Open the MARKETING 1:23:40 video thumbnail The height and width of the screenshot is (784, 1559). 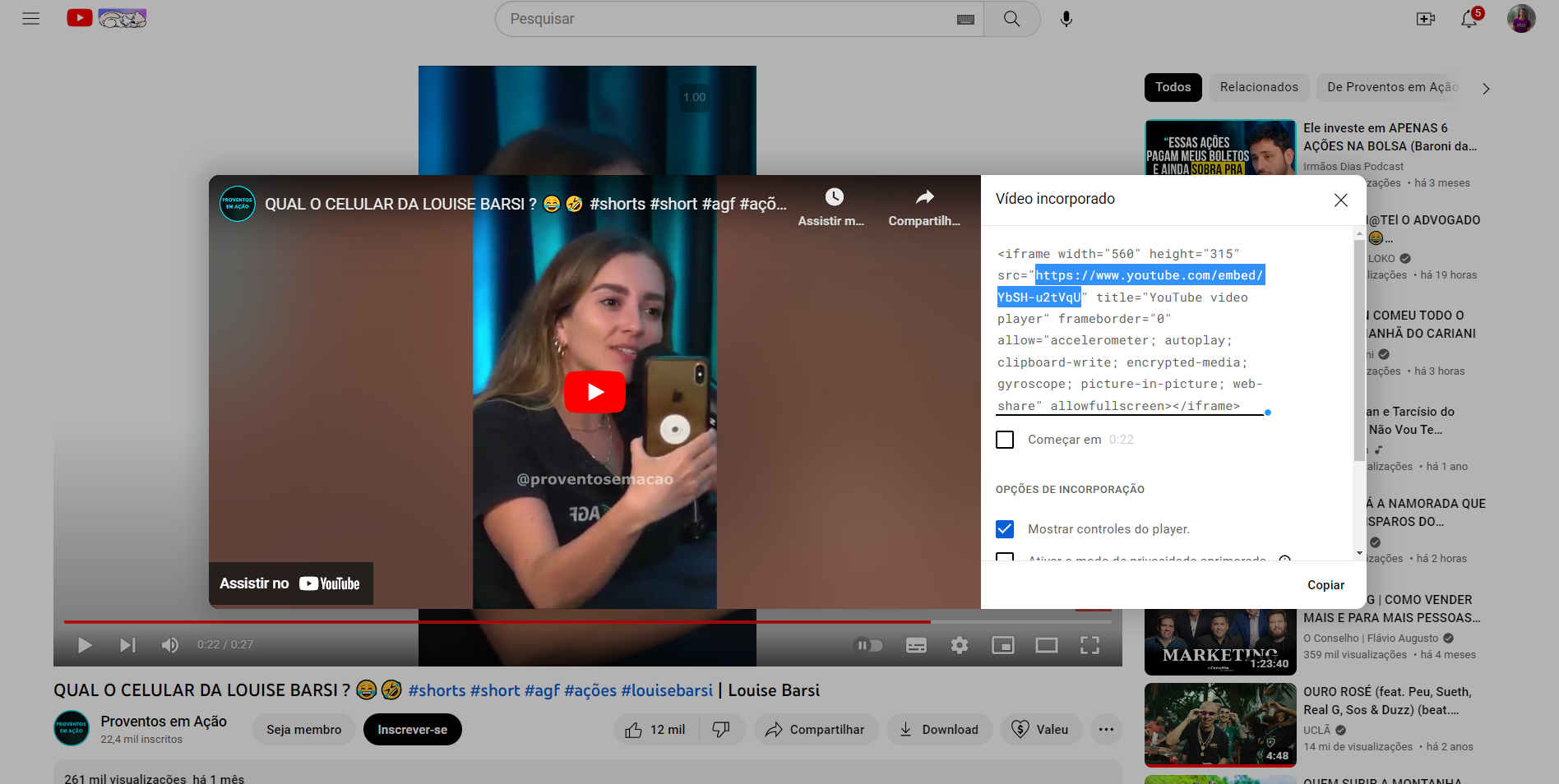point(1220,642)
